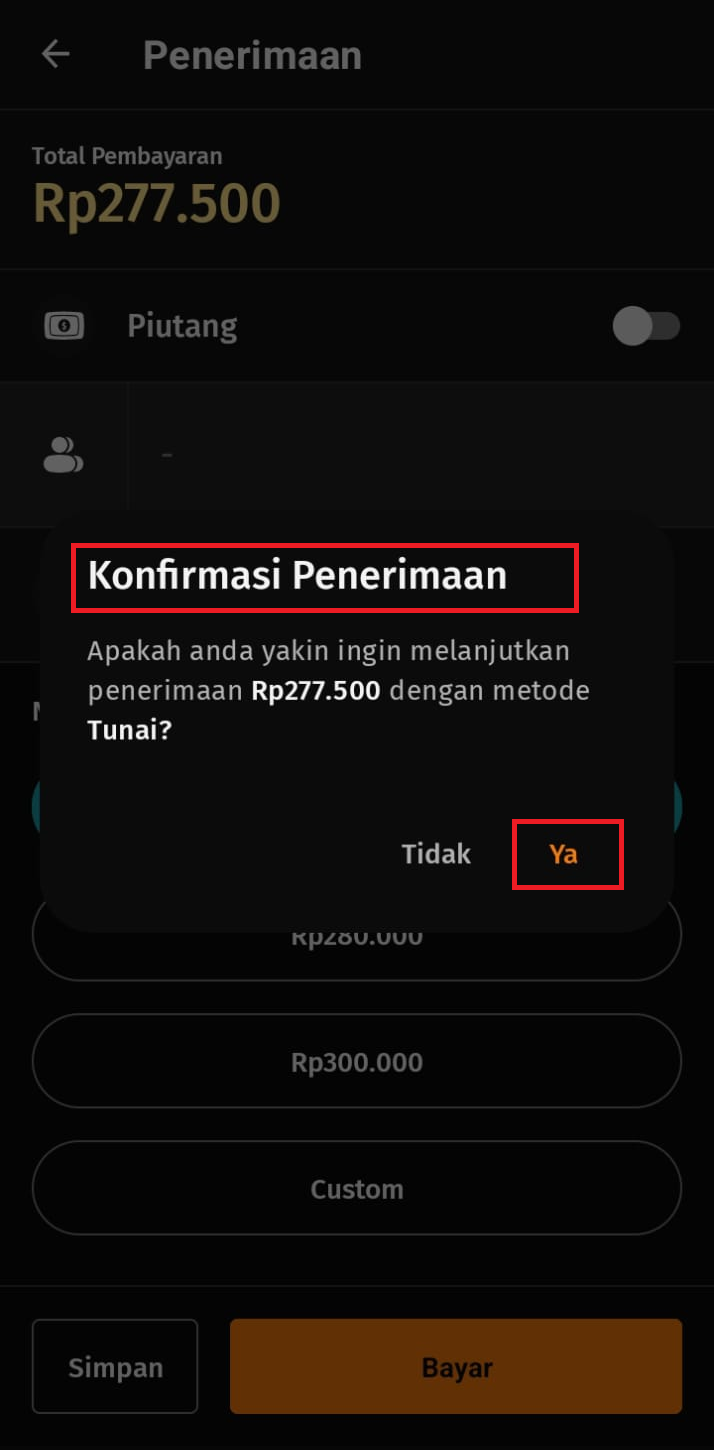Confirm payment by clicking Ya

pyautogui.click(x=564, y=854)
